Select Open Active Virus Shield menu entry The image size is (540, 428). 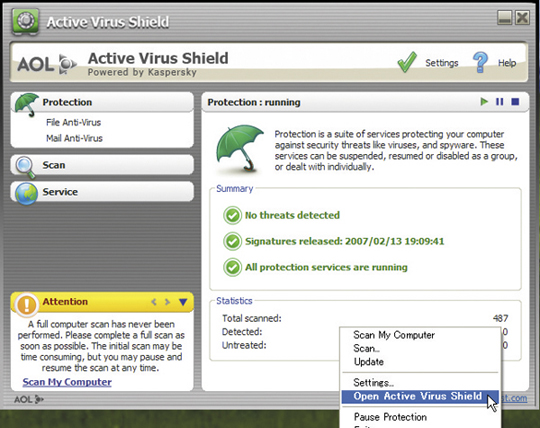click(x=420, y=396)
